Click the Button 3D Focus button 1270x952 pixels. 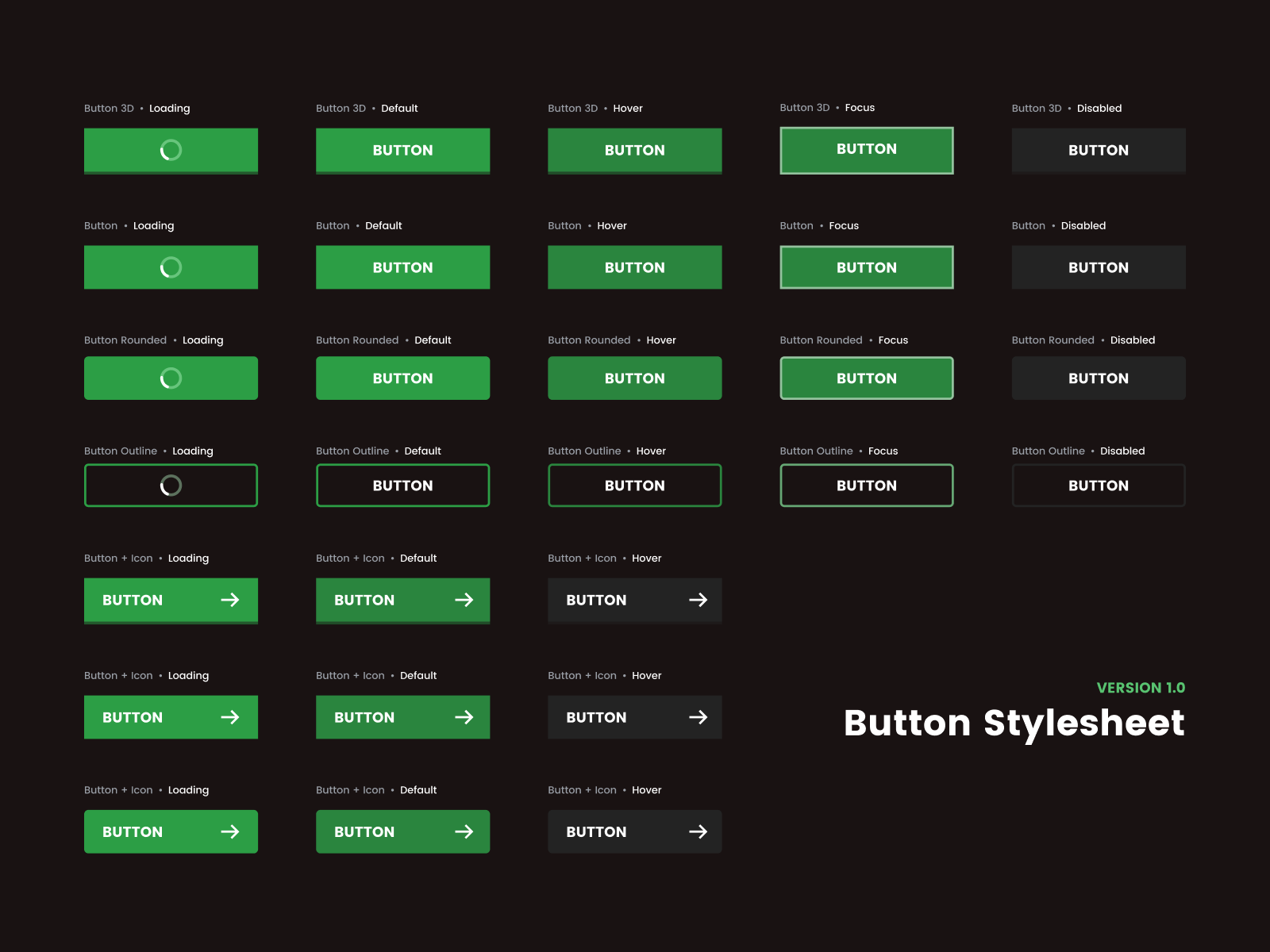(866, 149)
